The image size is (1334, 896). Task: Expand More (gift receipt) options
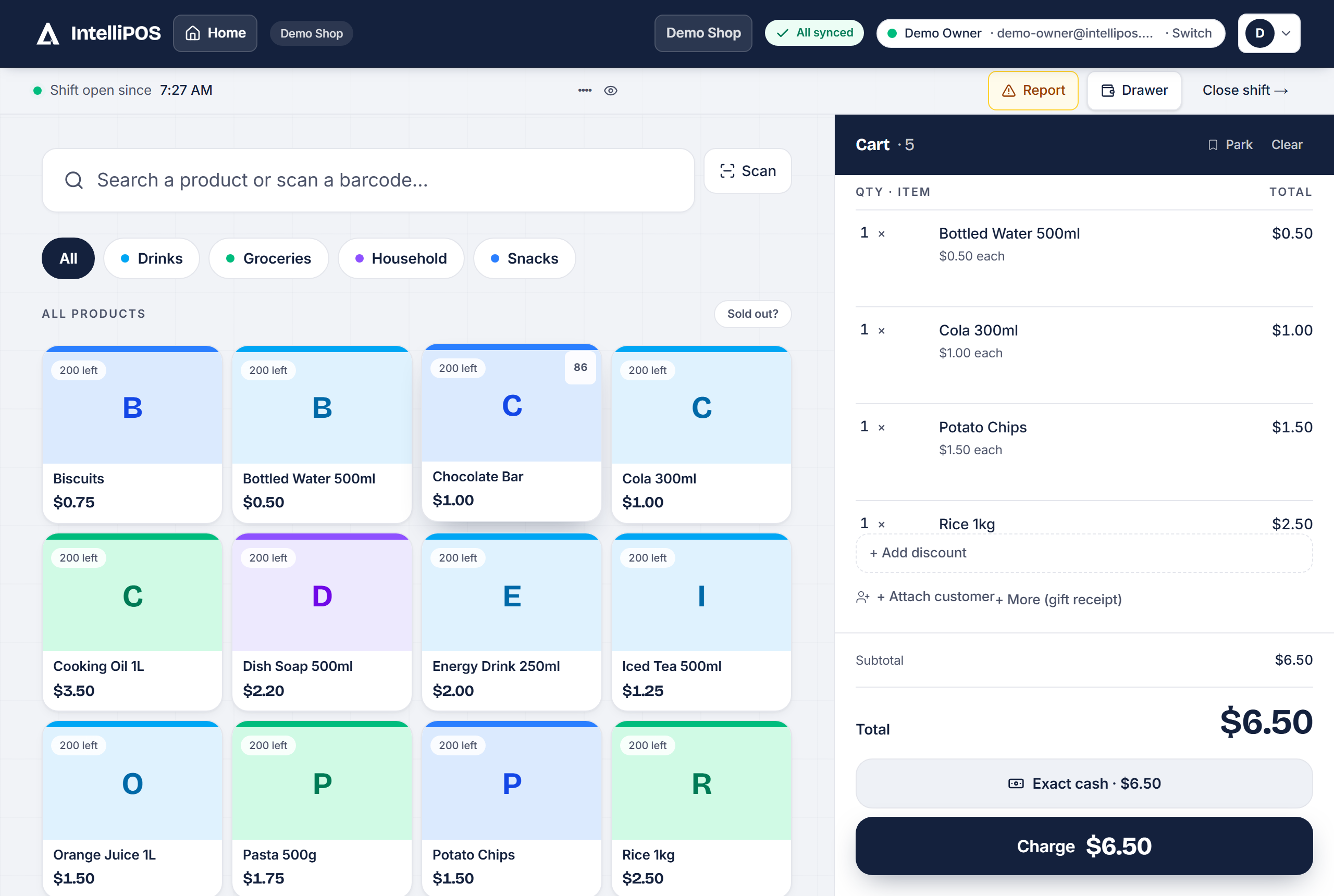[x=1058, y=600]
